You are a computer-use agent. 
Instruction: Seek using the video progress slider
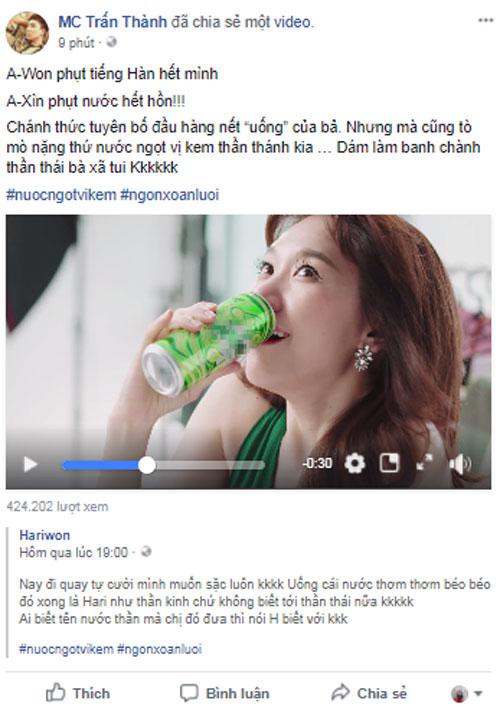point(163,465)
